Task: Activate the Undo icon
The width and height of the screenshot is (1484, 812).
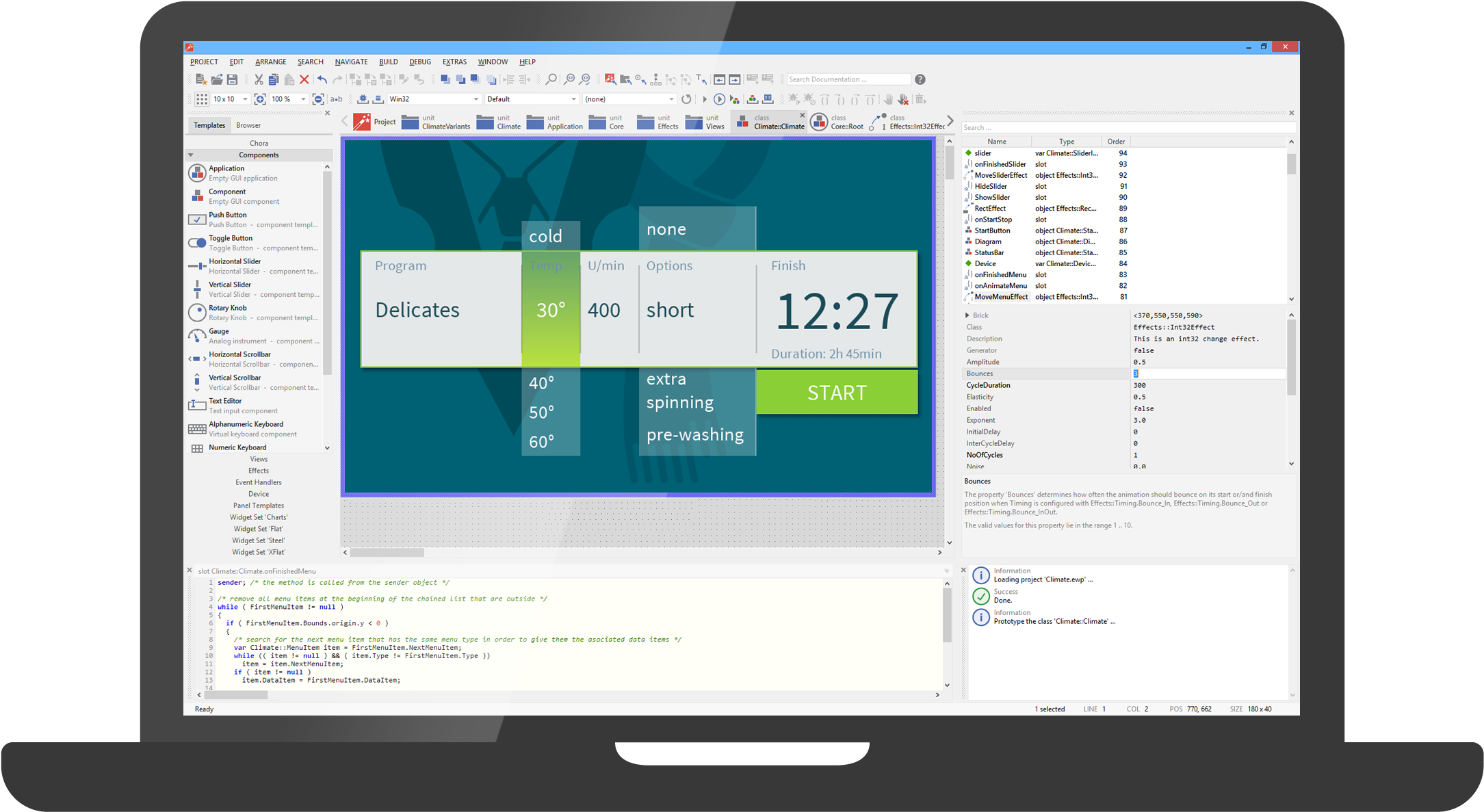Action: pyautogui.click(x=322, y=79)
